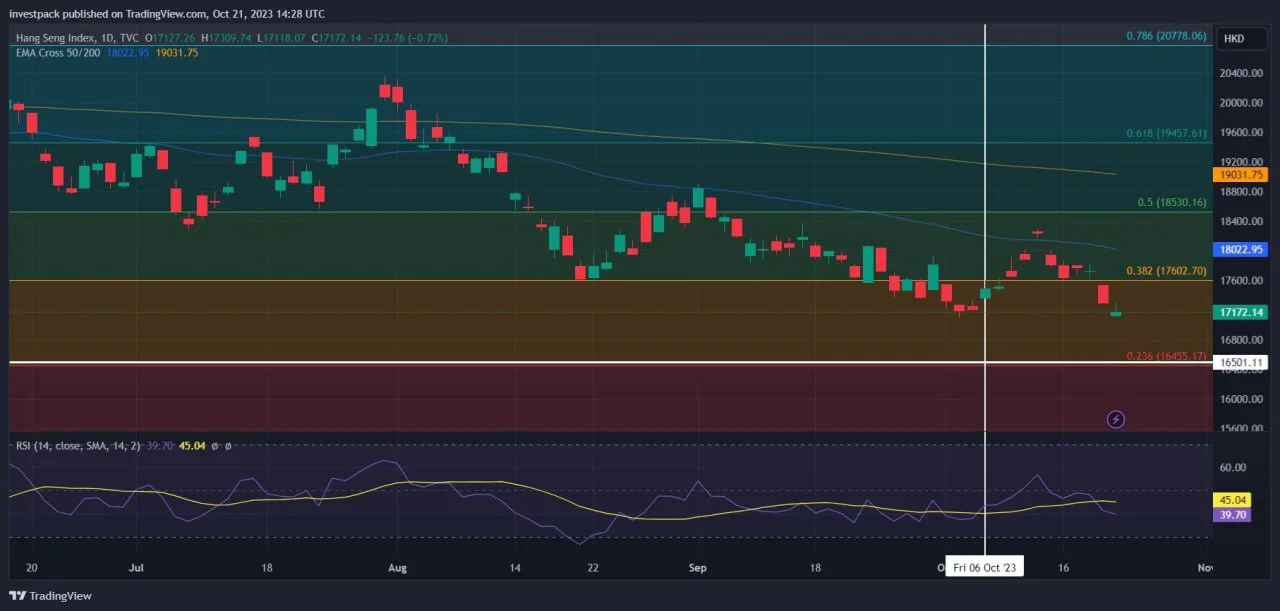
Task: Click the purple lightning bolt icon
Action: tap(1117, 419)
